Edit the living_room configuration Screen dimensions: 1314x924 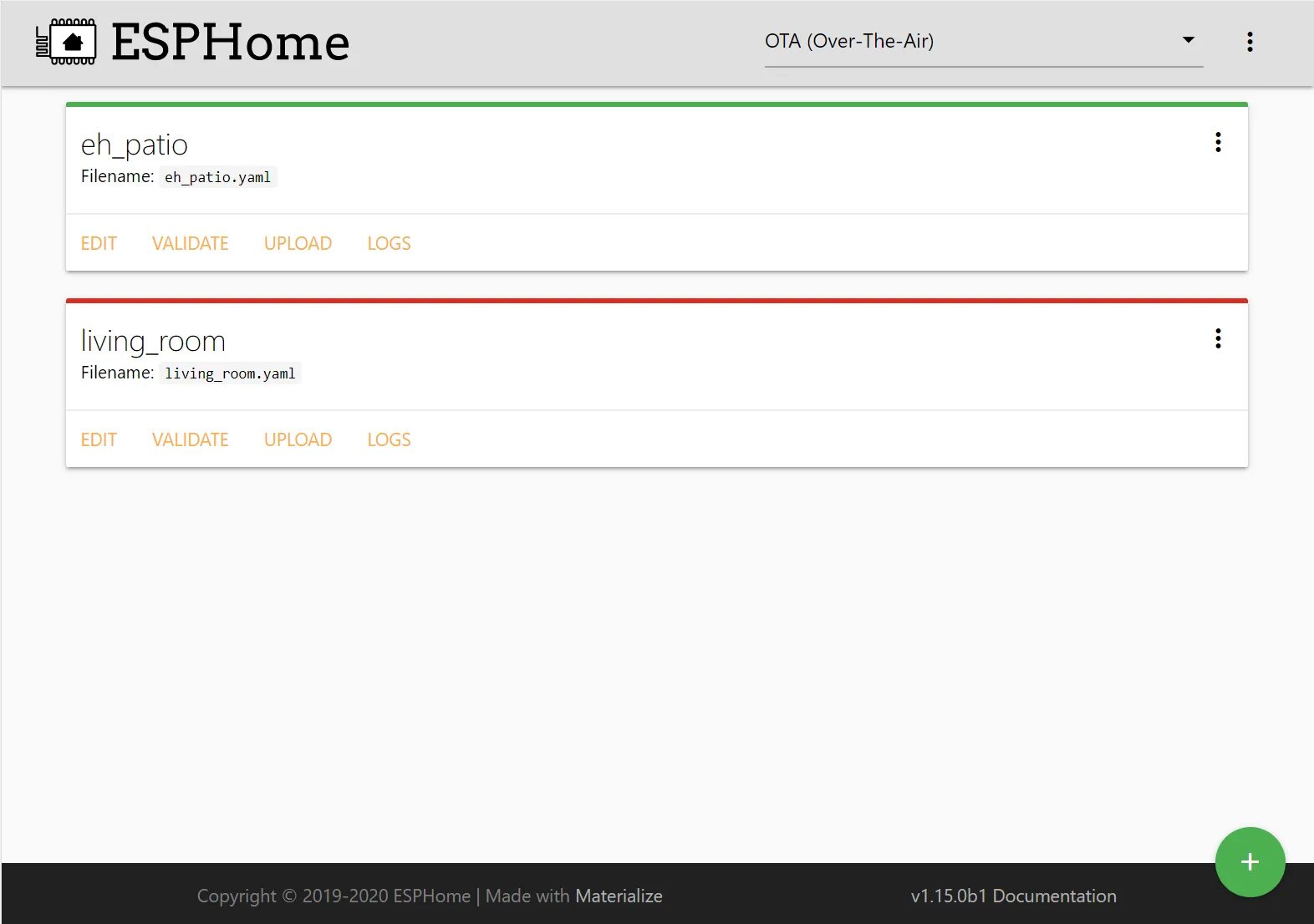[x=99, y=439]
